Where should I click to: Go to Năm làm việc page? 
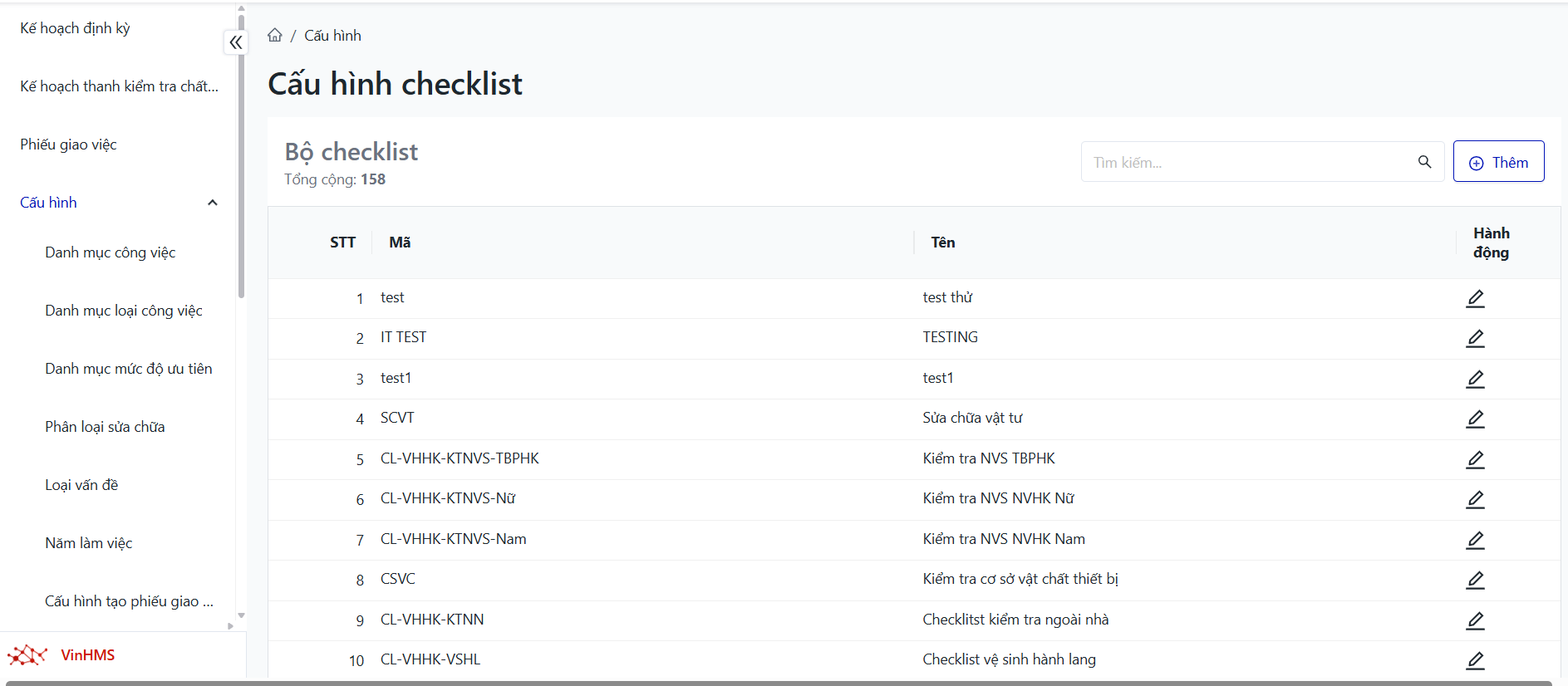[89, 543]
